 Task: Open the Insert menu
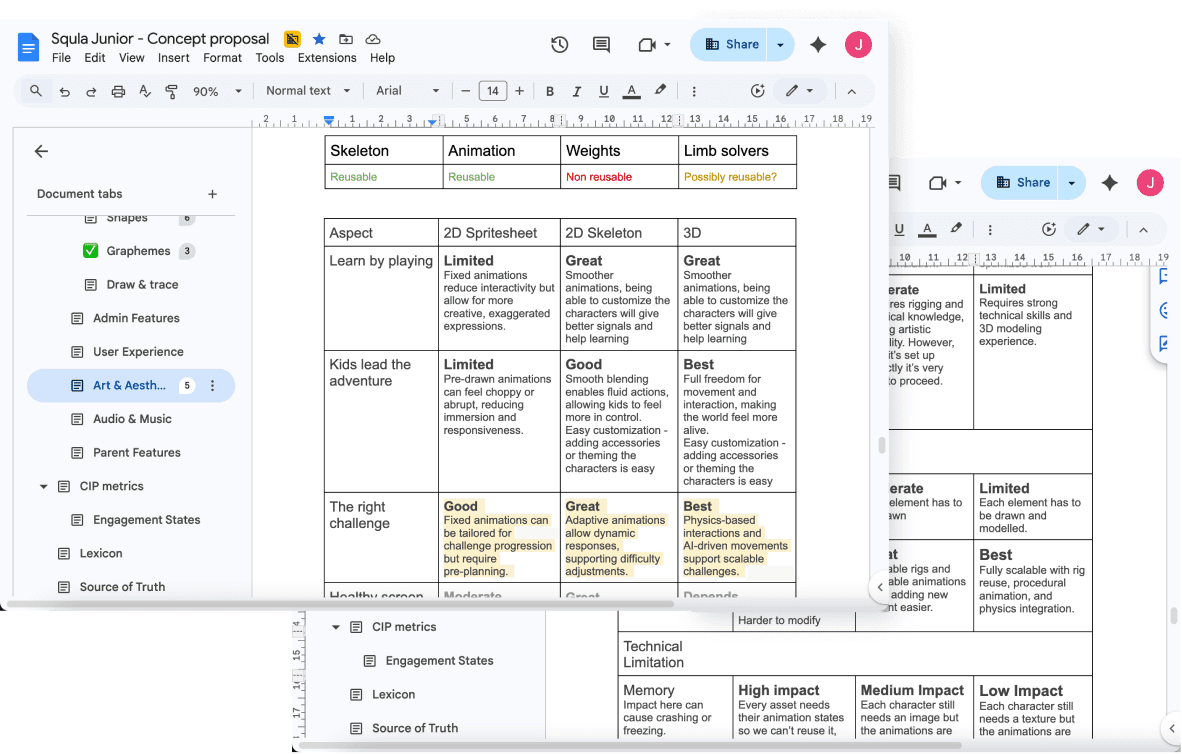[x=173, y=58]
